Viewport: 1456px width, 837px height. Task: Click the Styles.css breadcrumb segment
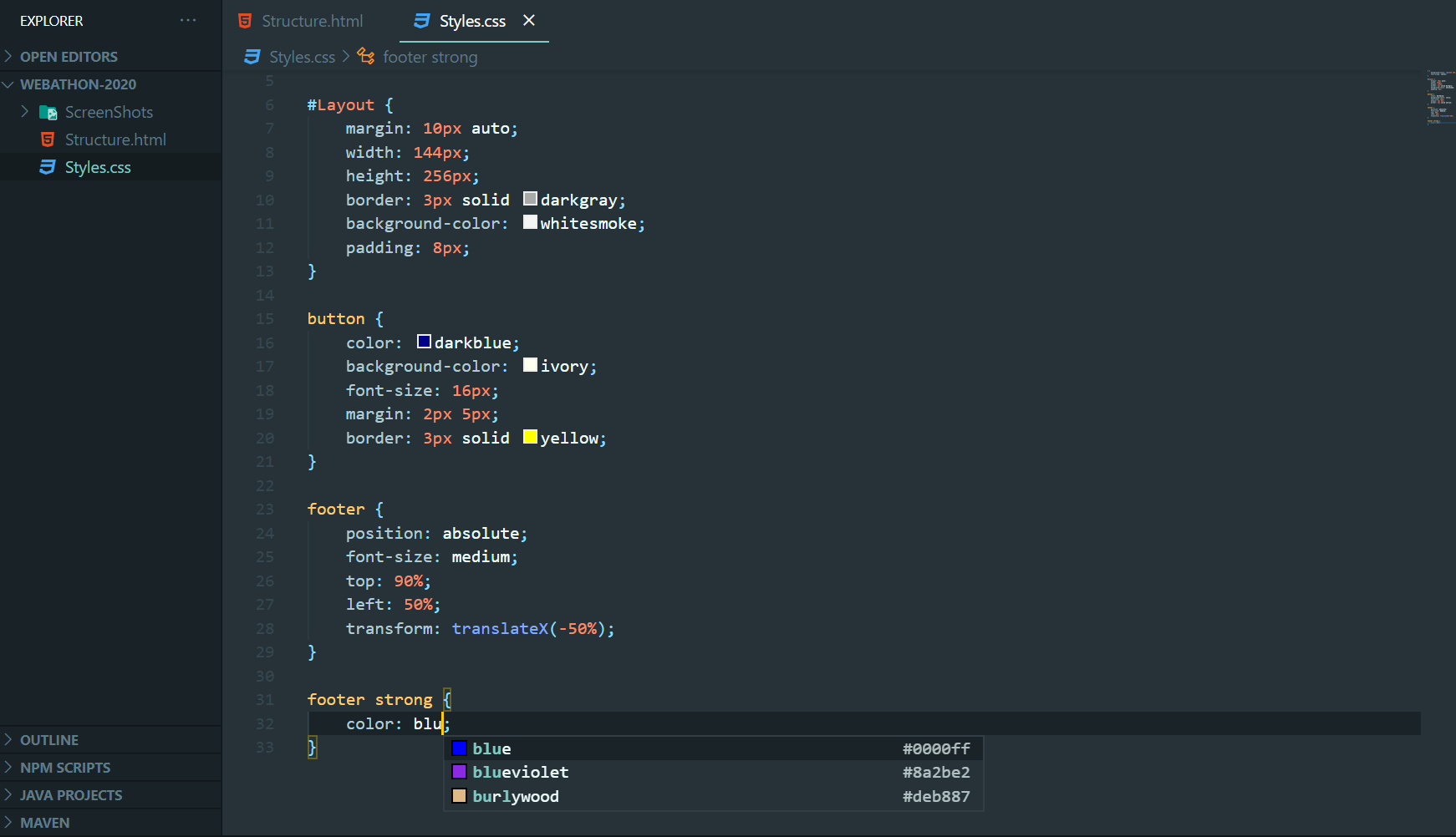click(x=303, y=57)
